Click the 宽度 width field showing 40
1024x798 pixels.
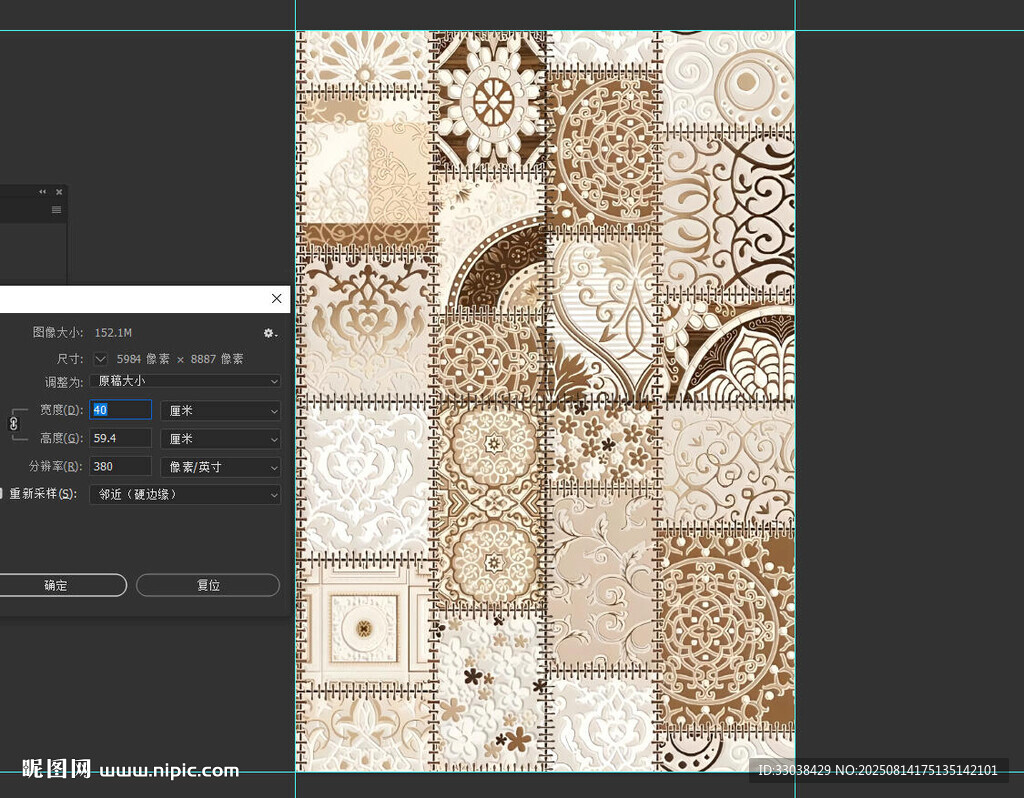(x=120, y=410)
